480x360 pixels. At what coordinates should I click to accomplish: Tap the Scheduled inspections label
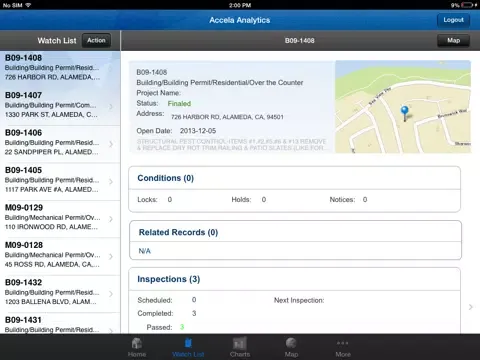155,300
